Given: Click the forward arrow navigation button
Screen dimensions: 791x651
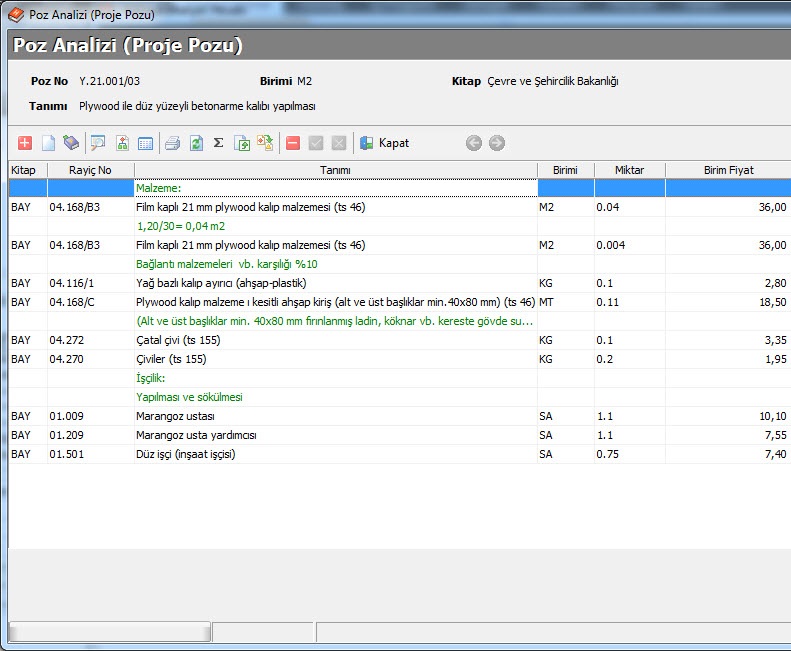Looking at the screenshot, I should tap(497, 143).
